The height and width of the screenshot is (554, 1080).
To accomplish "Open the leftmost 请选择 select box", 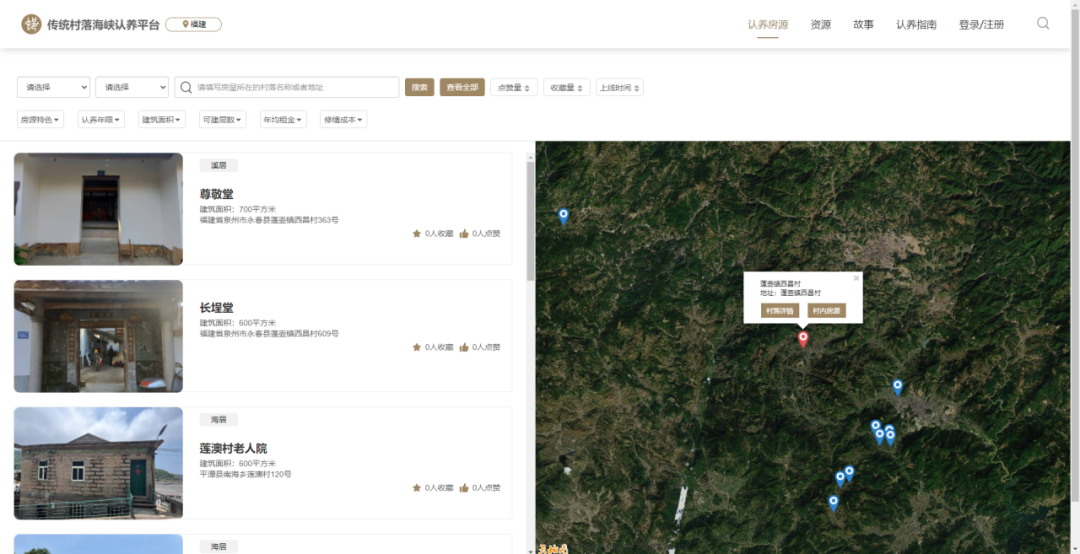I will pos(54,88).
